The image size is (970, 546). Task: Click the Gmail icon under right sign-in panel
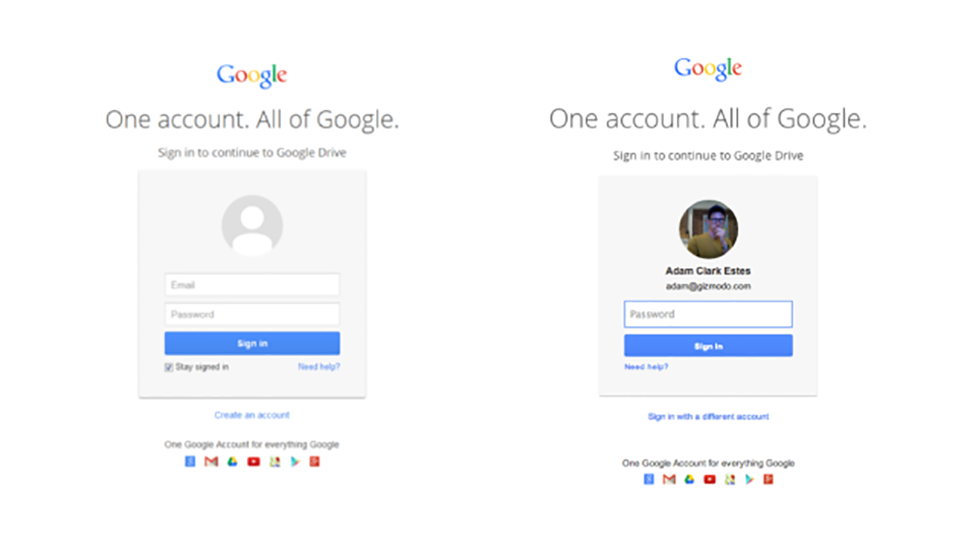[669, 479]
